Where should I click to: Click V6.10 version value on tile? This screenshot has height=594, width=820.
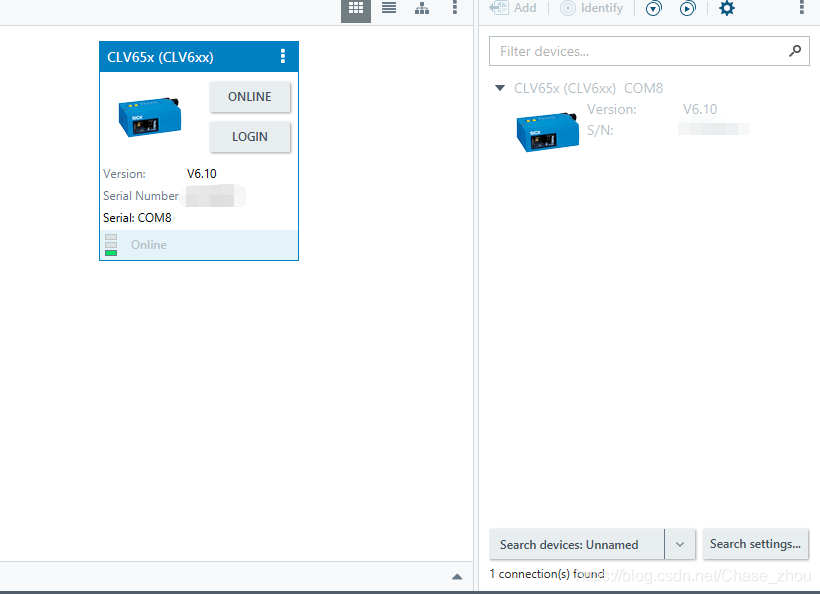pos(201,174)
